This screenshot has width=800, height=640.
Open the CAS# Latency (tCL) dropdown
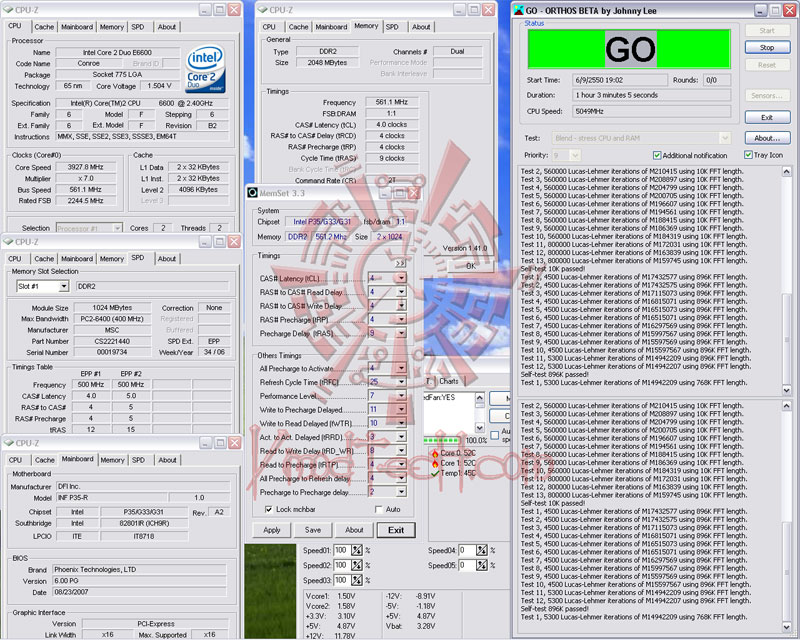(402, 278)
